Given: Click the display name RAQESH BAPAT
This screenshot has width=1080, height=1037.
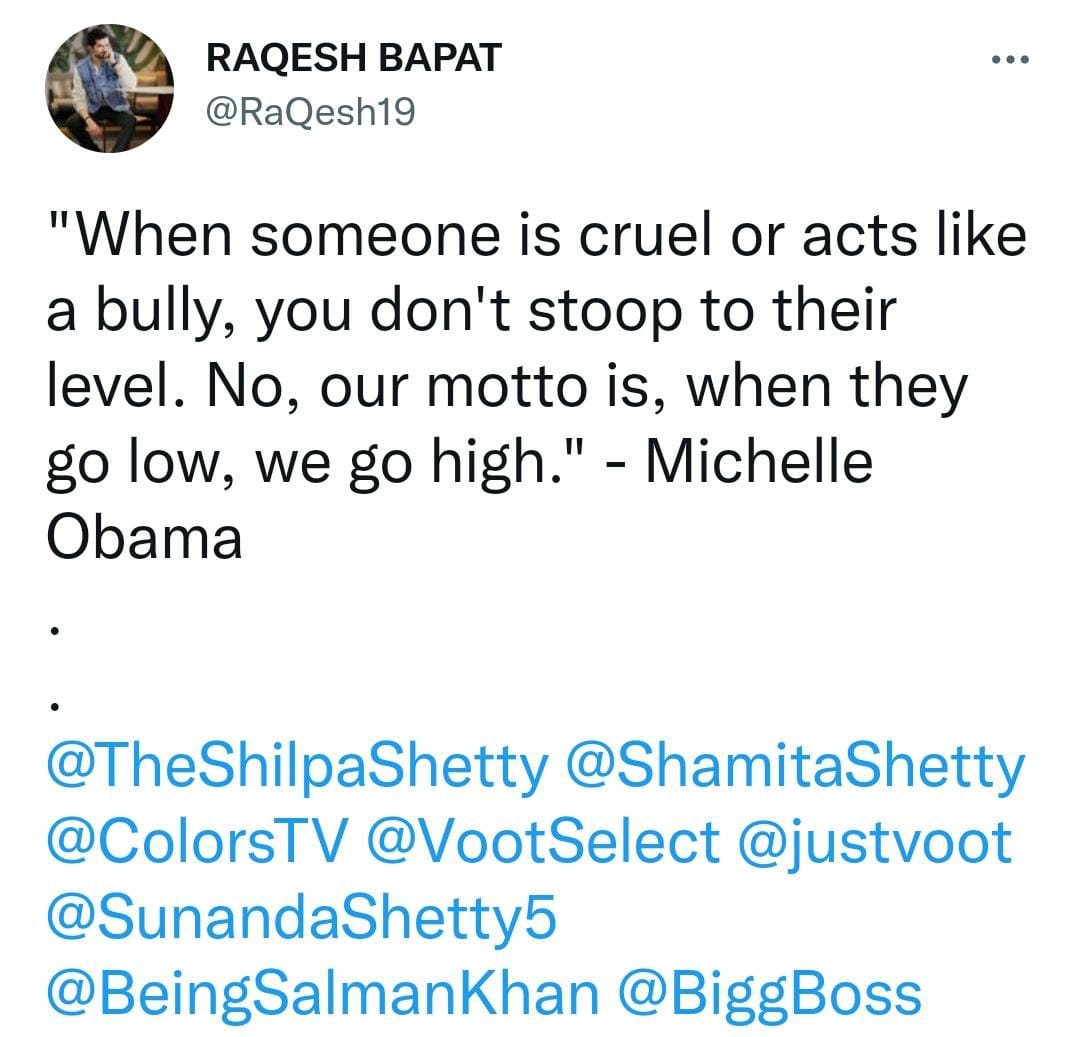Looking at the screenshot, I should point(355,58).
